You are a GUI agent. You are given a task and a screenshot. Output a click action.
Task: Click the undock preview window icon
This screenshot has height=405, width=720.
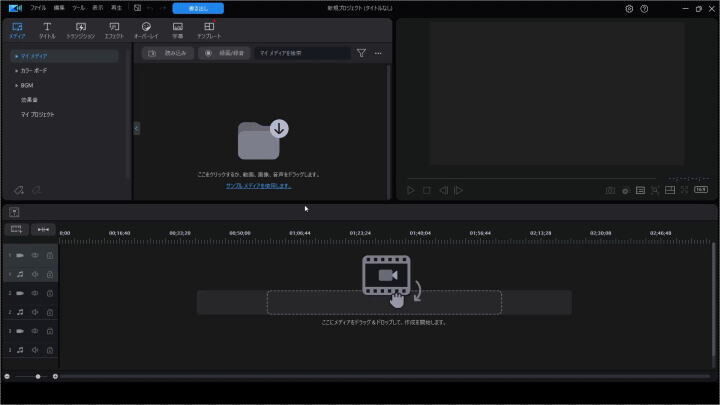tap(670, 190)
